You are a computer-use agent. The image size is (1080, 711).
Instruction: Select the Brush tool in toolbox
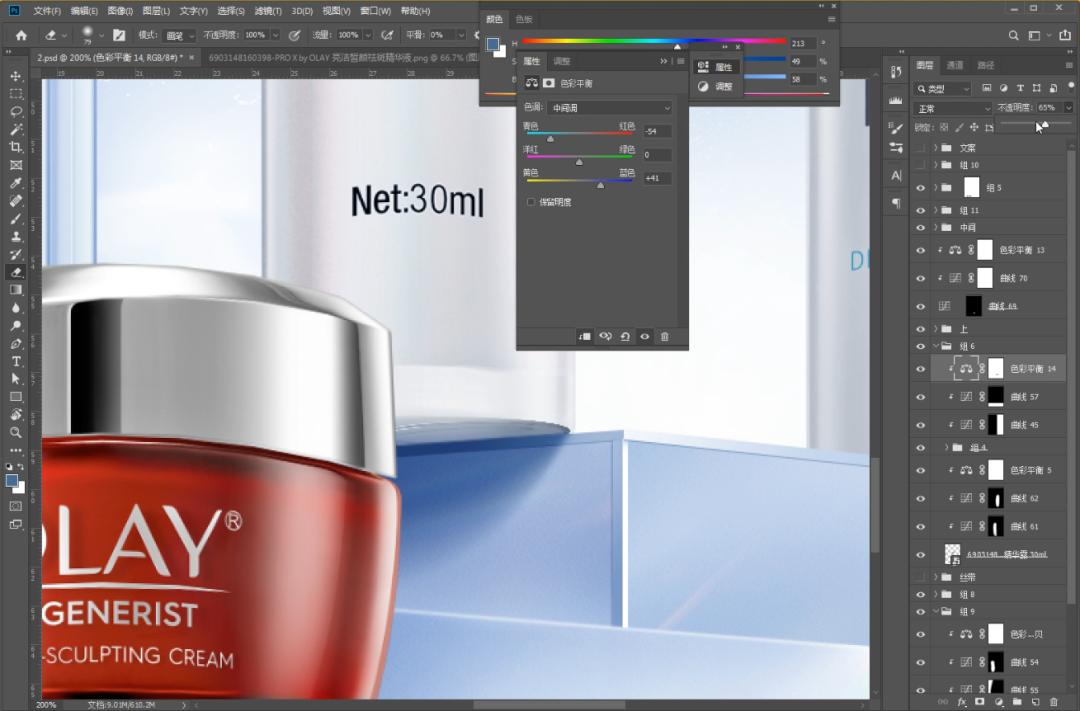tap(16, 219)
